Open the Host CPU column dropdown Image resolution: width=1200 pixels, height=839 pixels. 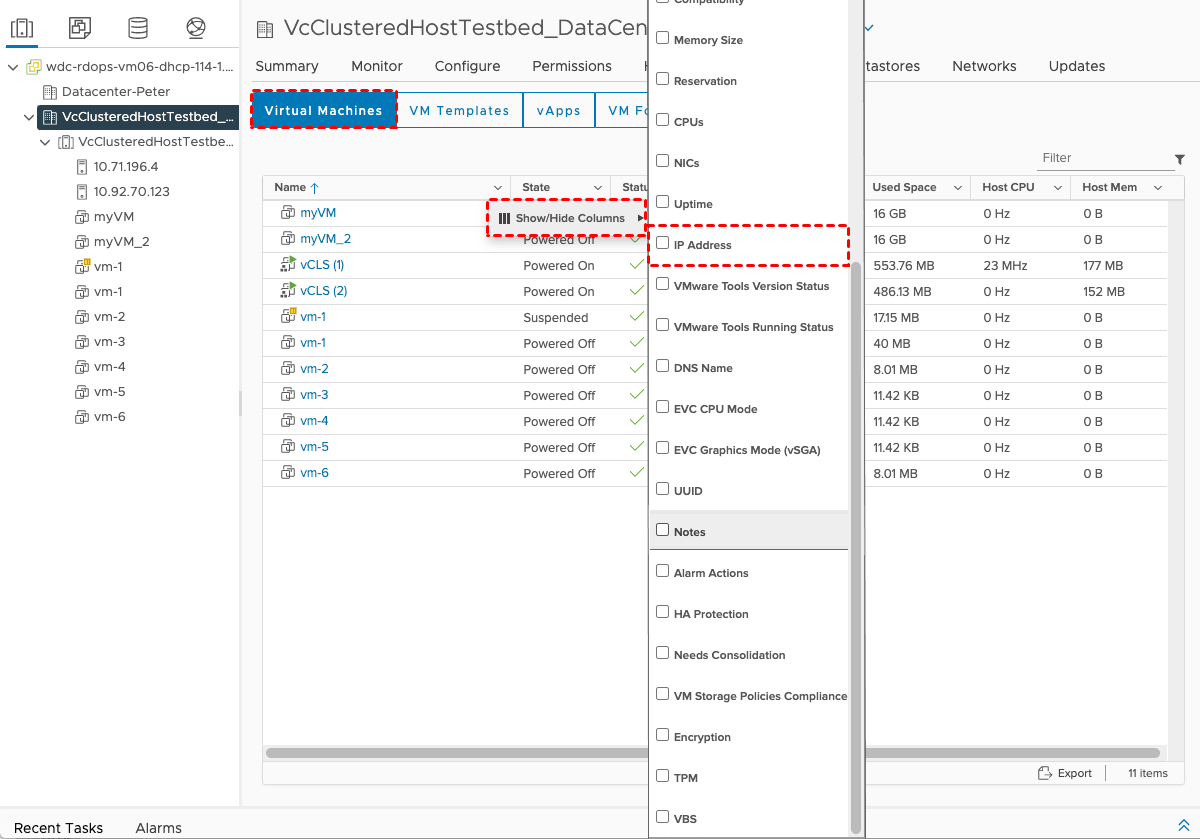(1059, 188)
